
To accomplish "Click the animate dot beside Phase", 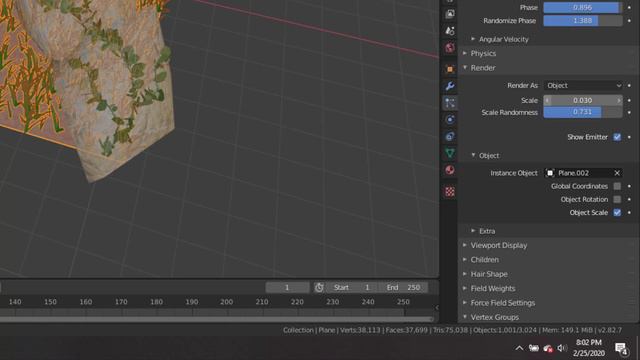I will tap(629, 7).
